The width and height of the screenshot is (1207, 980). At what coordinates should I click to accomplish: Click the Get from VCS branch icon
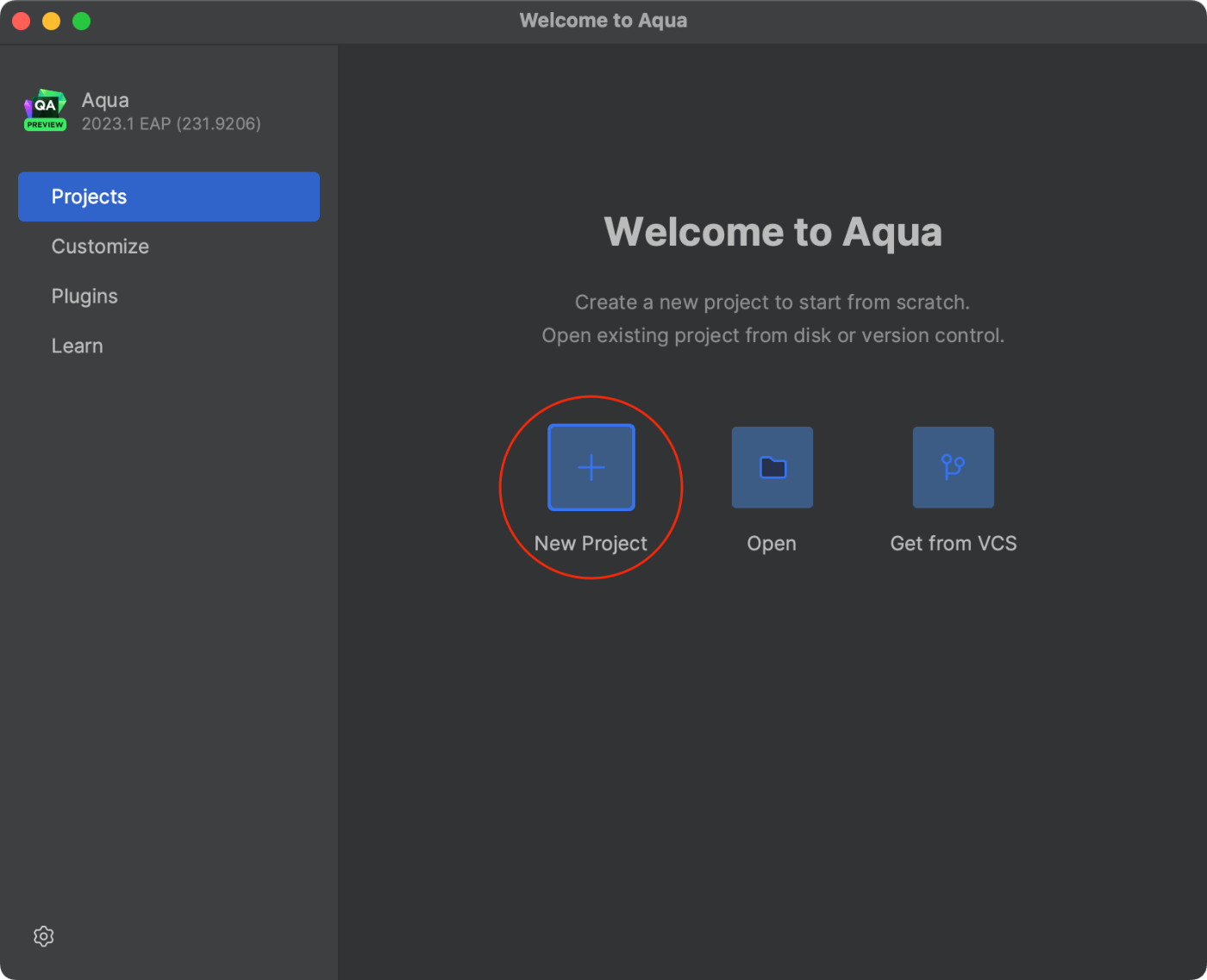(954, 467)
